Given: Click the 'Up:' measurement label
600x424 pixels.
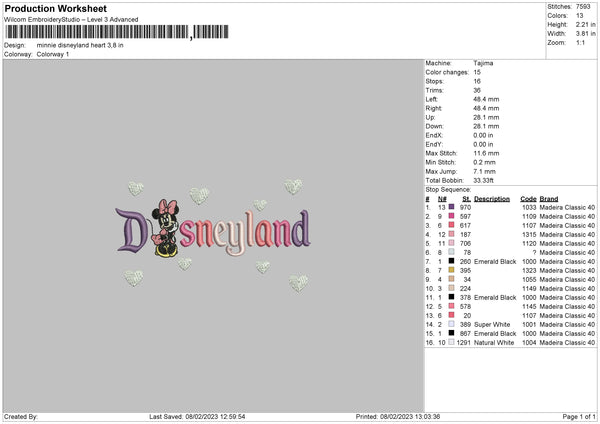Looking at the screenshot, I should tap(430, 117).
